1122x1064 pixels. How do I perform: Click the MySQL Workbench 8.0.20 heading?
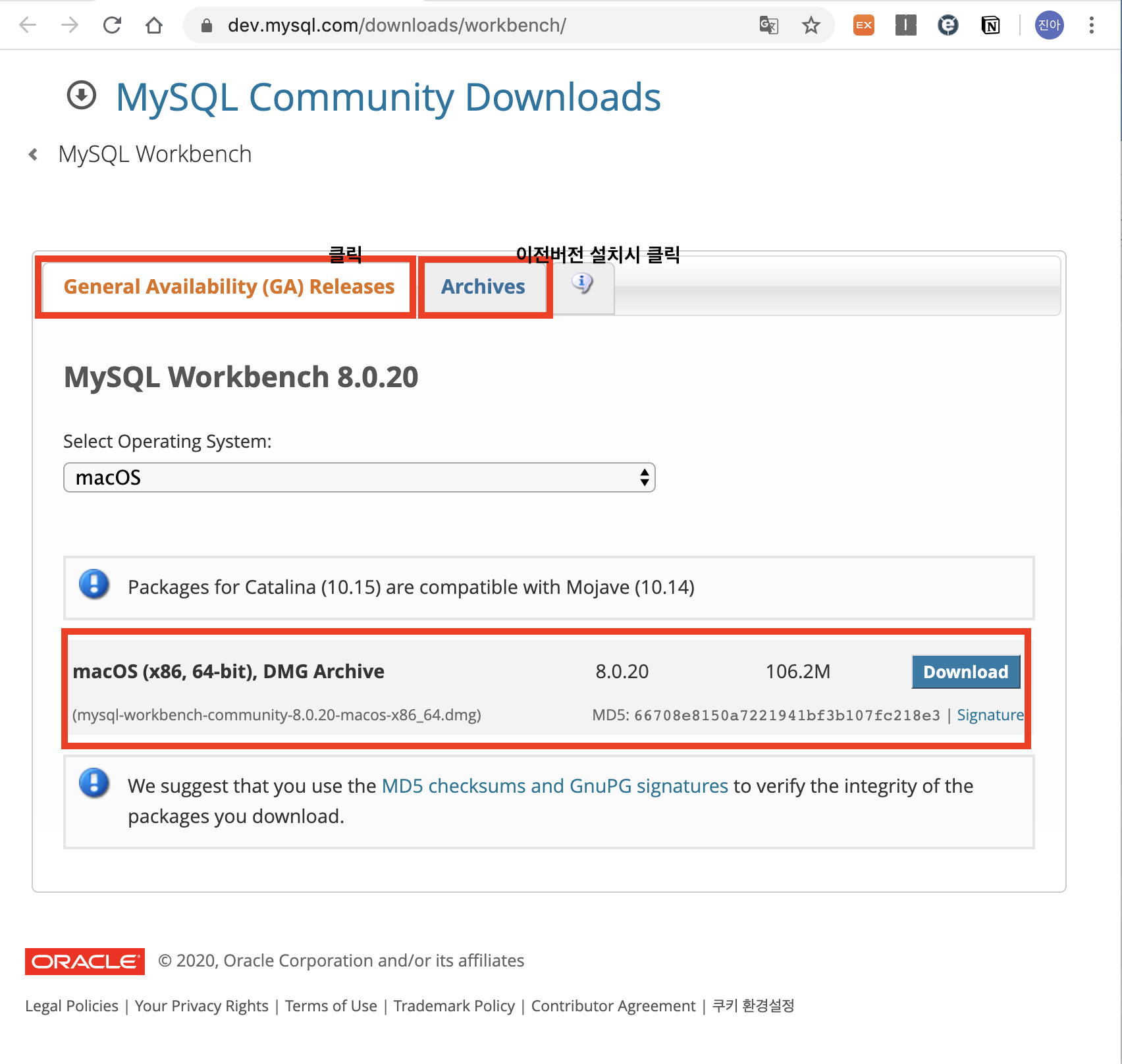(241, 377)
